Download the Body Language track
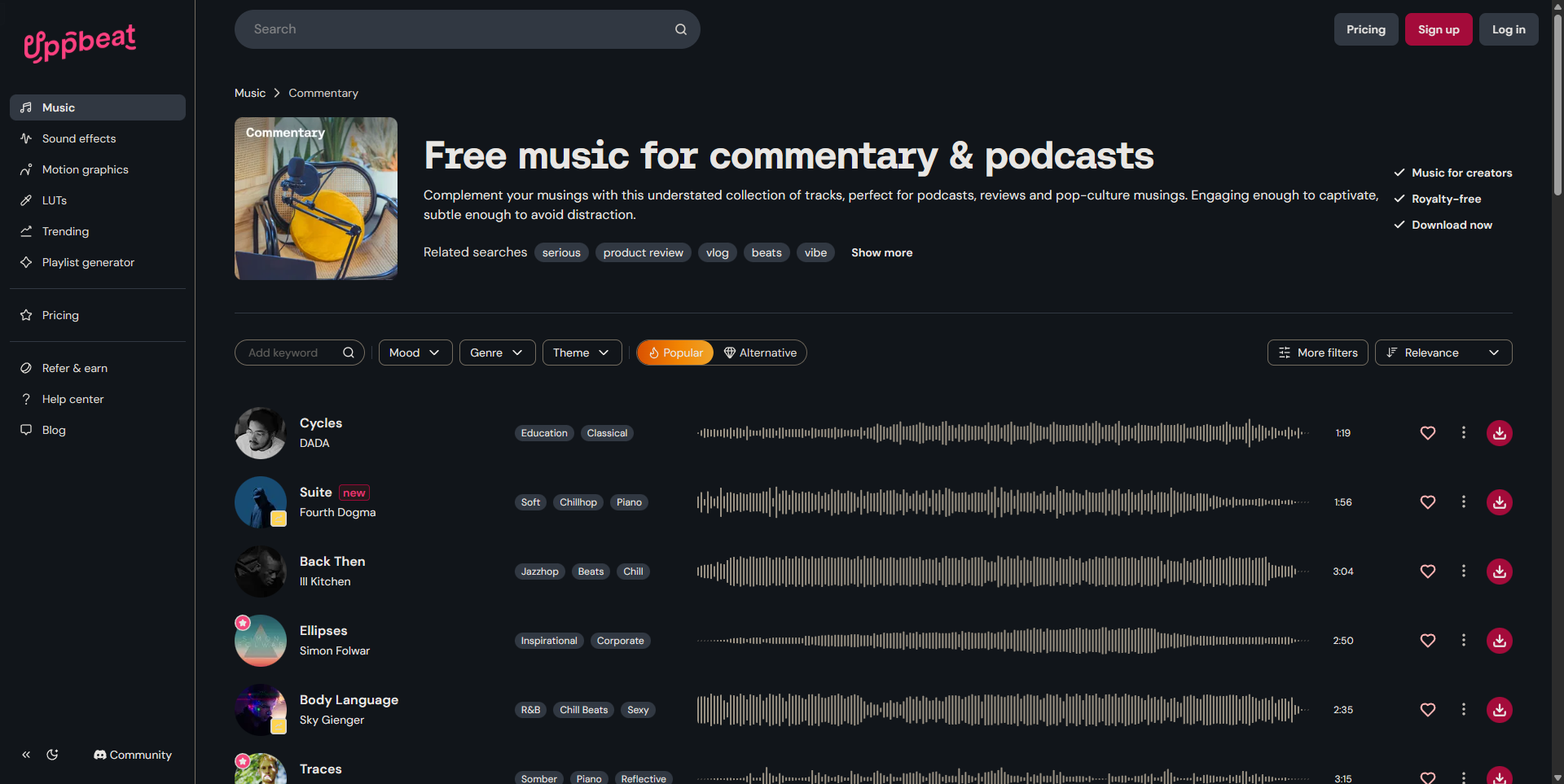 point(1499,710)
